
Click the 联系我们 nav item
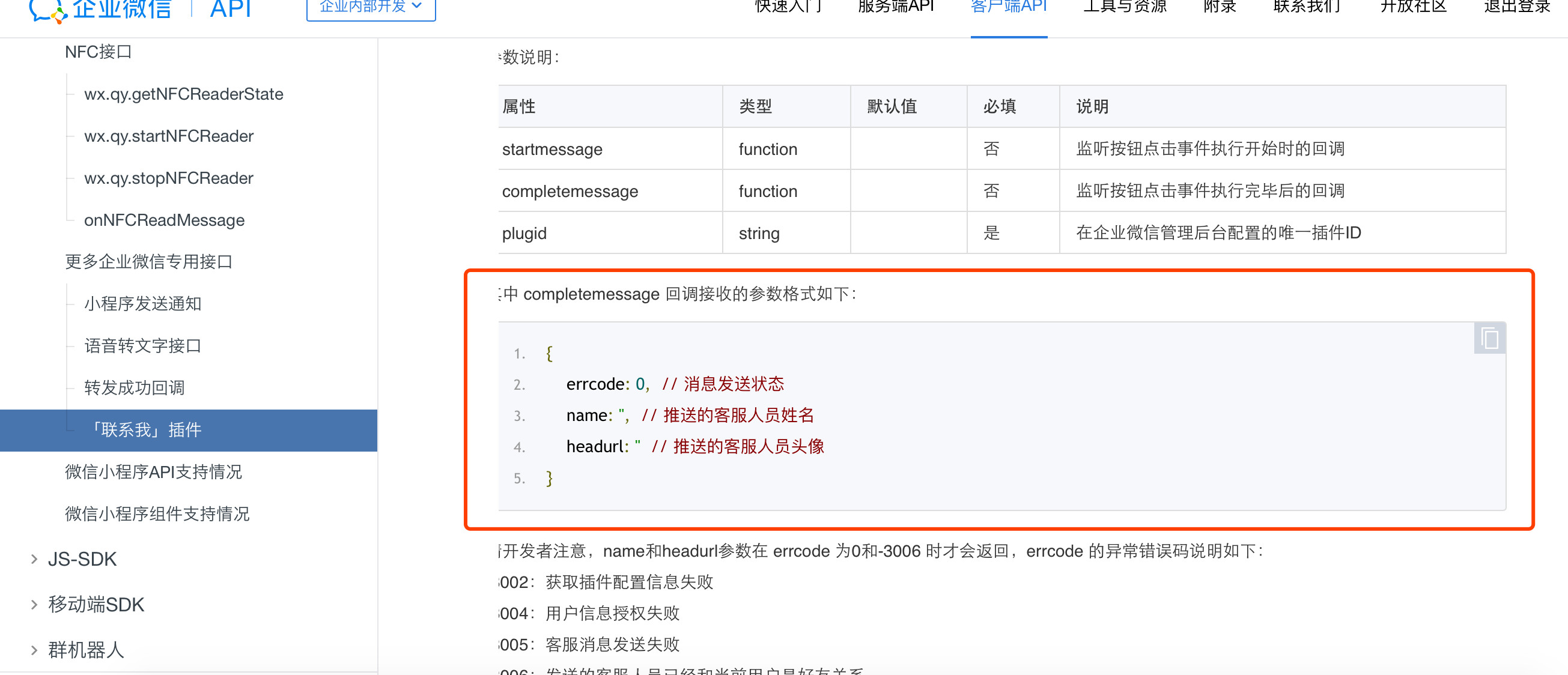tap(1307, 7)
